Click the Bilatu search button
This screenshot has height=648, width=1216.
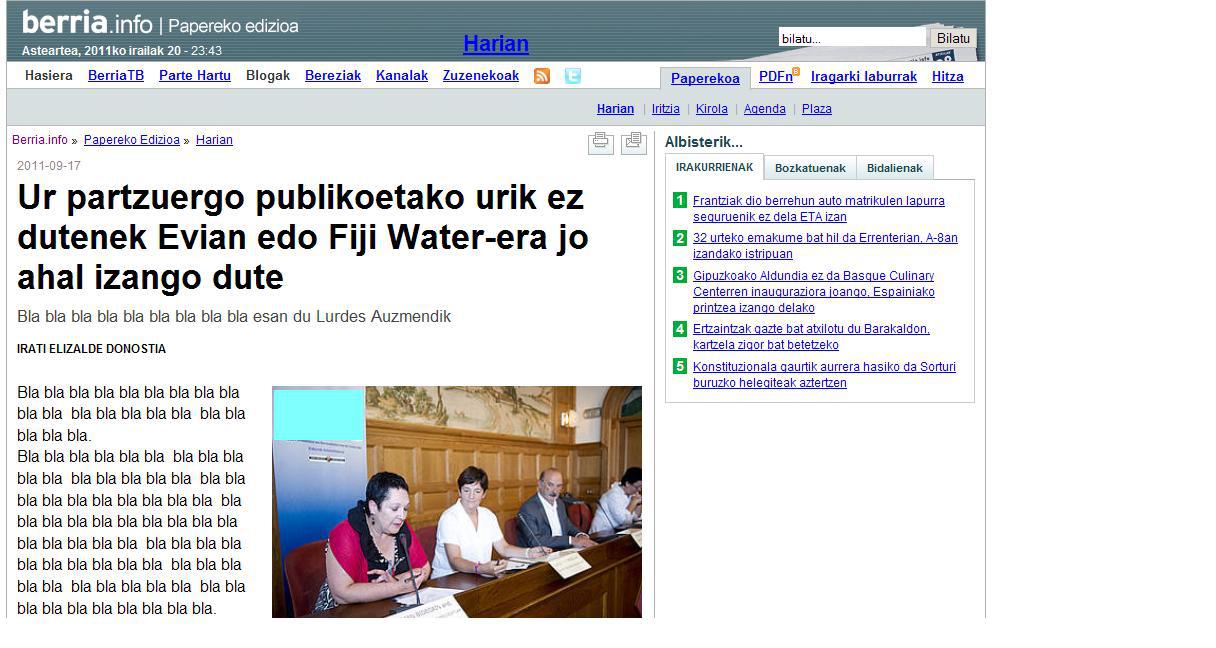[x=953, y=39]
